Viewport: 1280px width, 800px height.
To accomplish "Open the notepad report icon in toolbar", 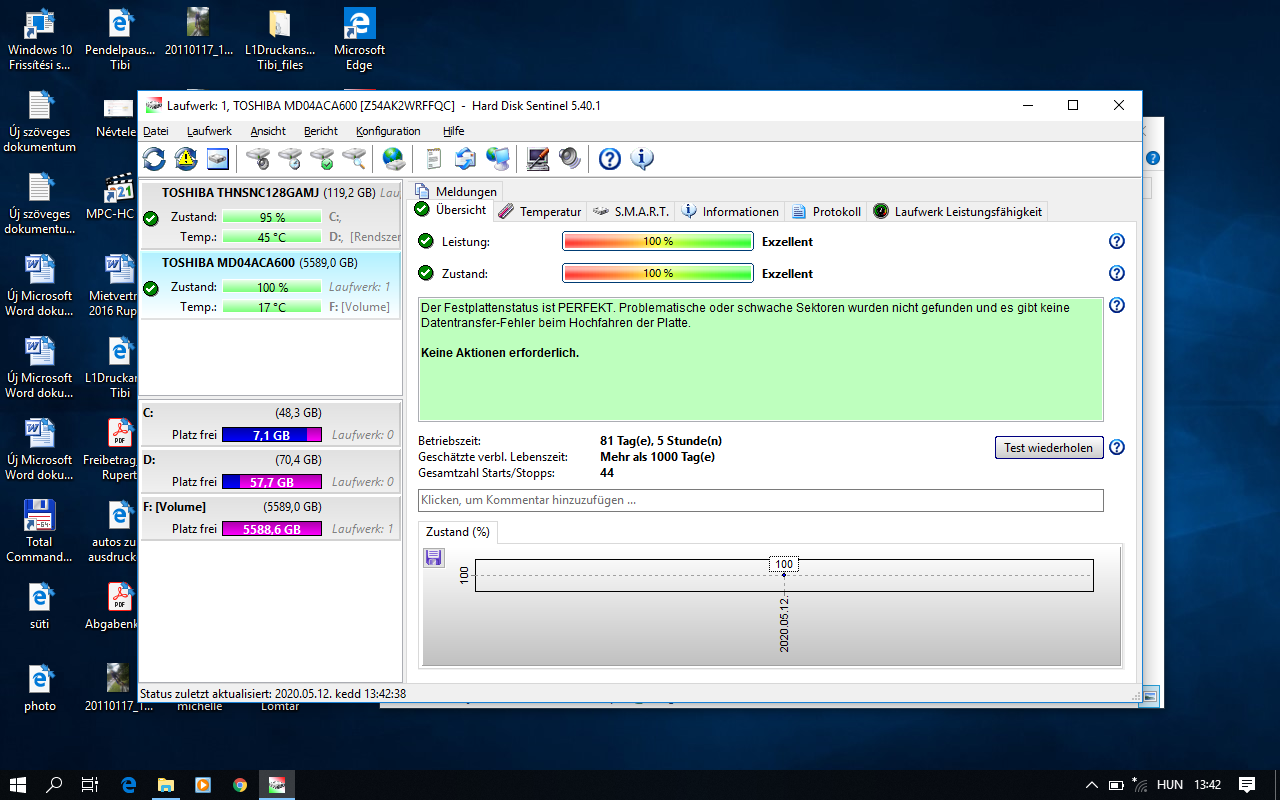I will coord(433,158).
